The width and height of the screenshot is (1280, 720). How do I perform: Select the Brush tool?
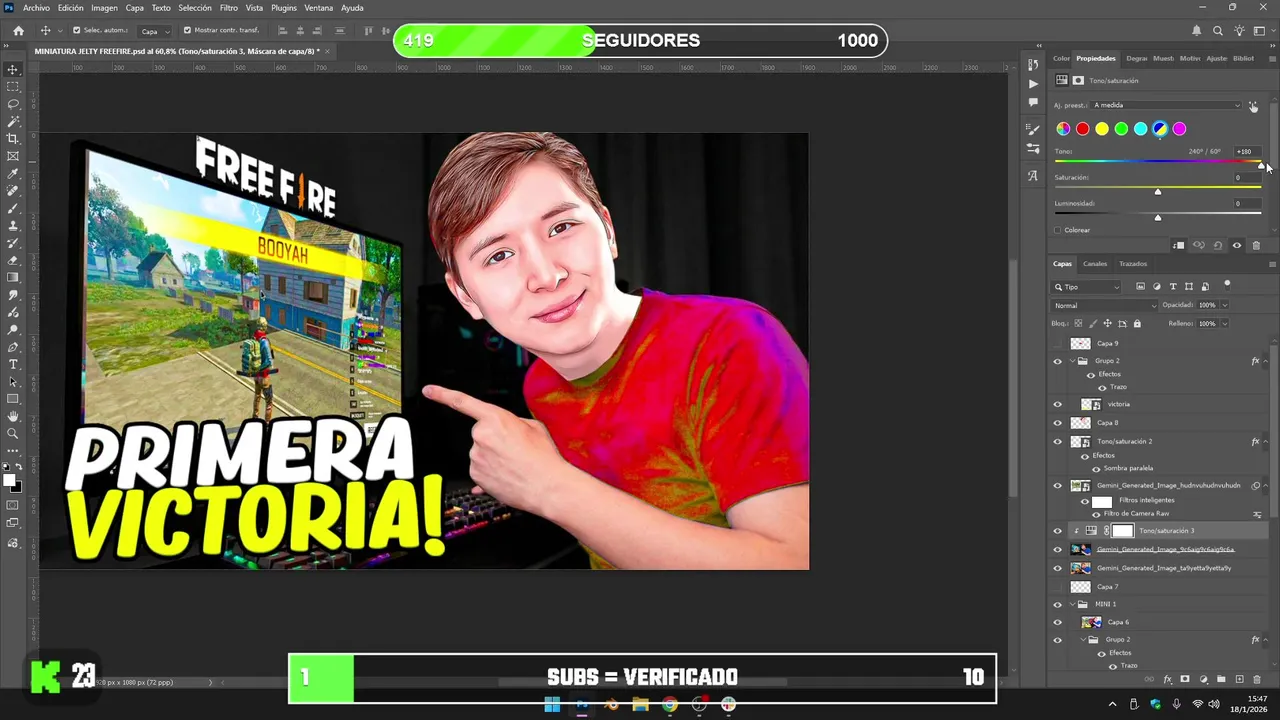[x=13, y=208]
